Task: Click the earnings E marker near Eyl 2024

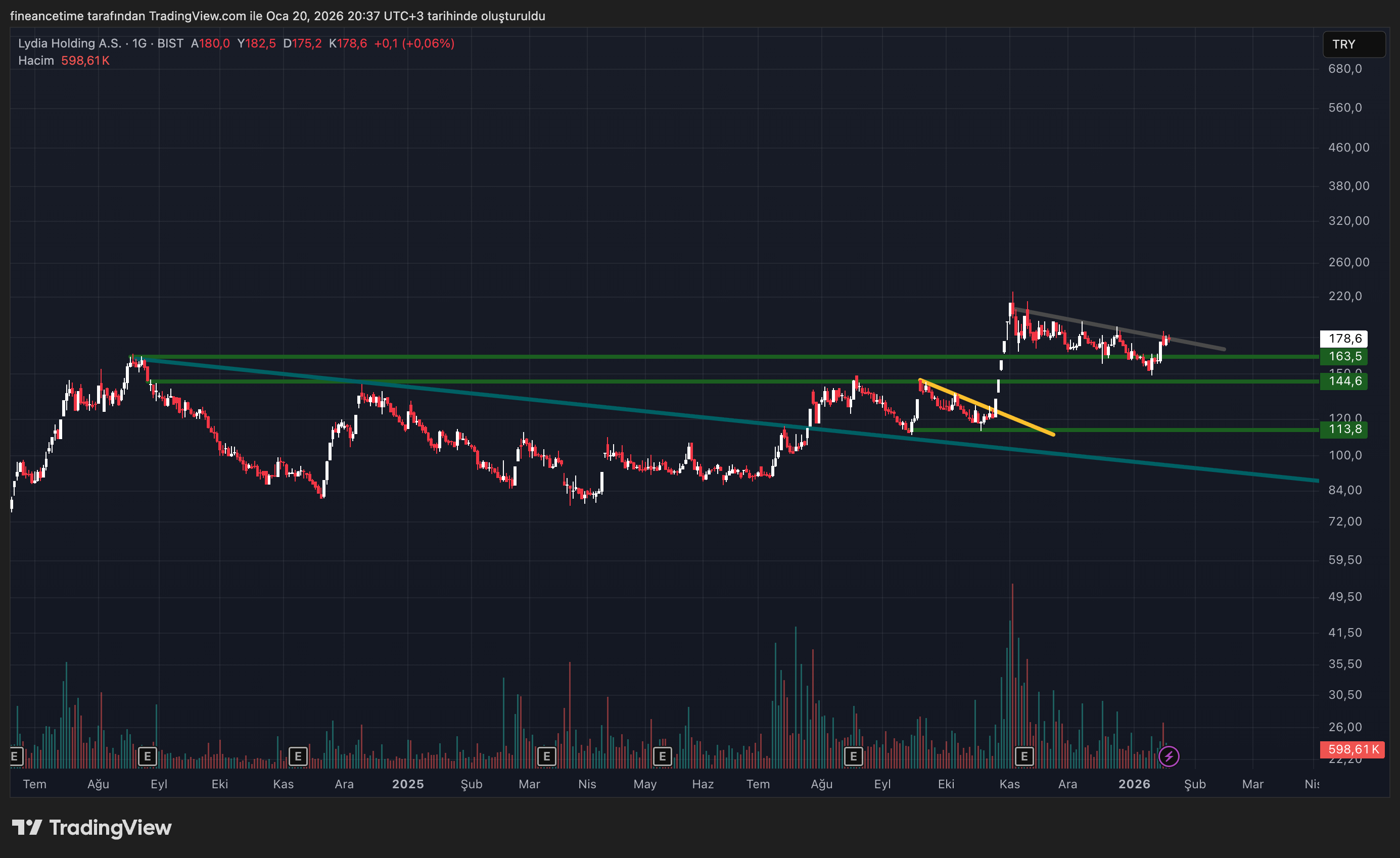Action: 147,756
